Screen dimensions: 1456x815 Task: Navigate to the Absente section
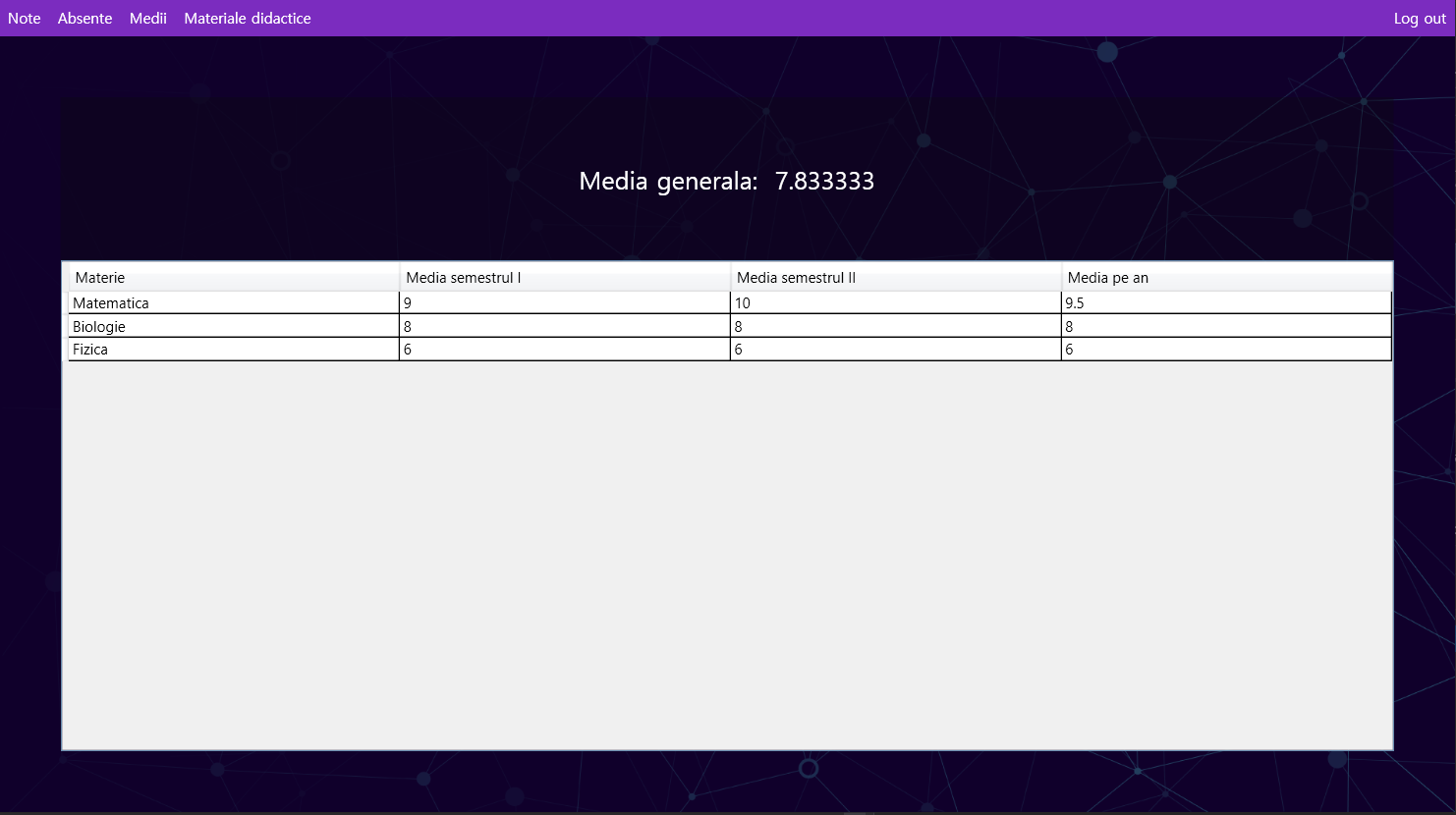pyautogui.click(x=84, y=18)
